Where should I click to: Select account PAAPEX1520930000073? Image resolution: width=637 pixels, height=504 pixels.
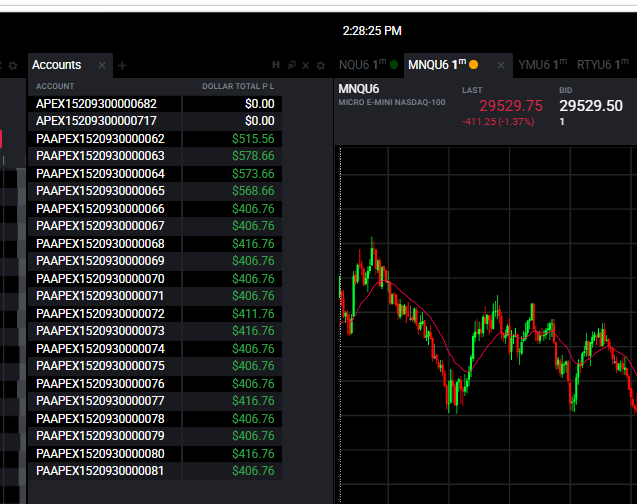(100, 331)
